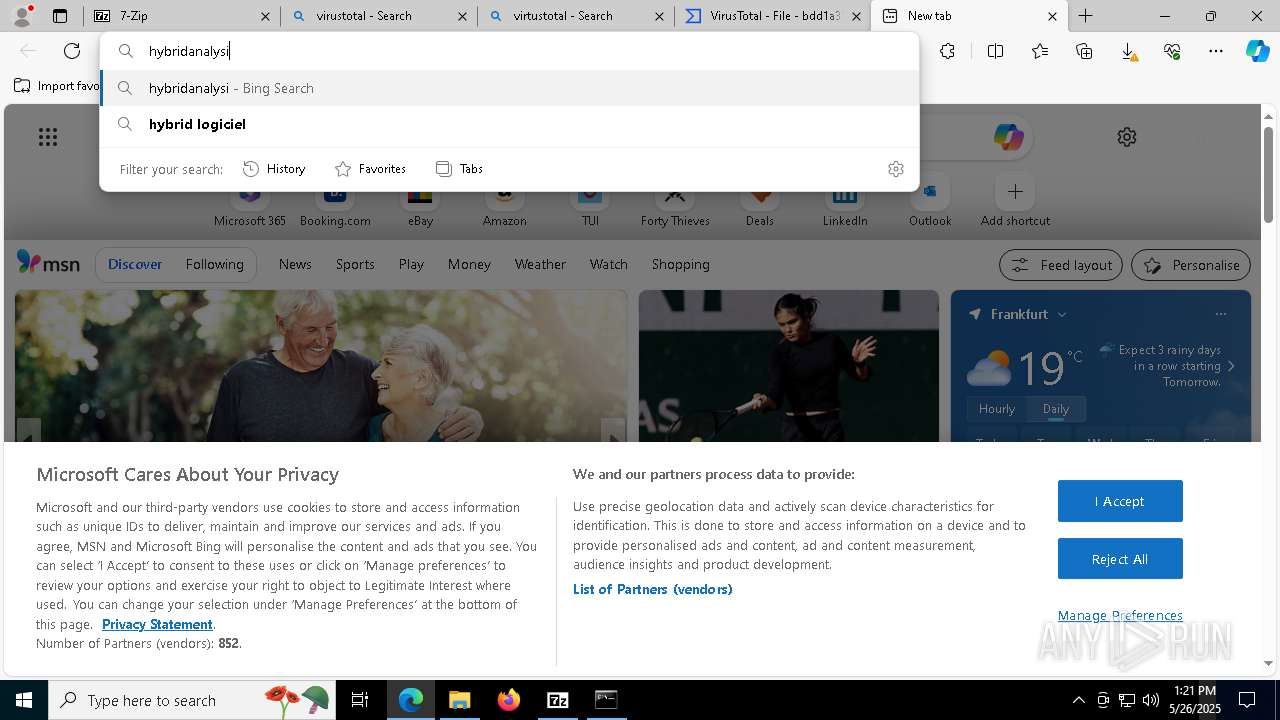This screenshot has height=720, width=1280.
Task: Expand rainy days forecast arrow
Action: pos(1231,366)
